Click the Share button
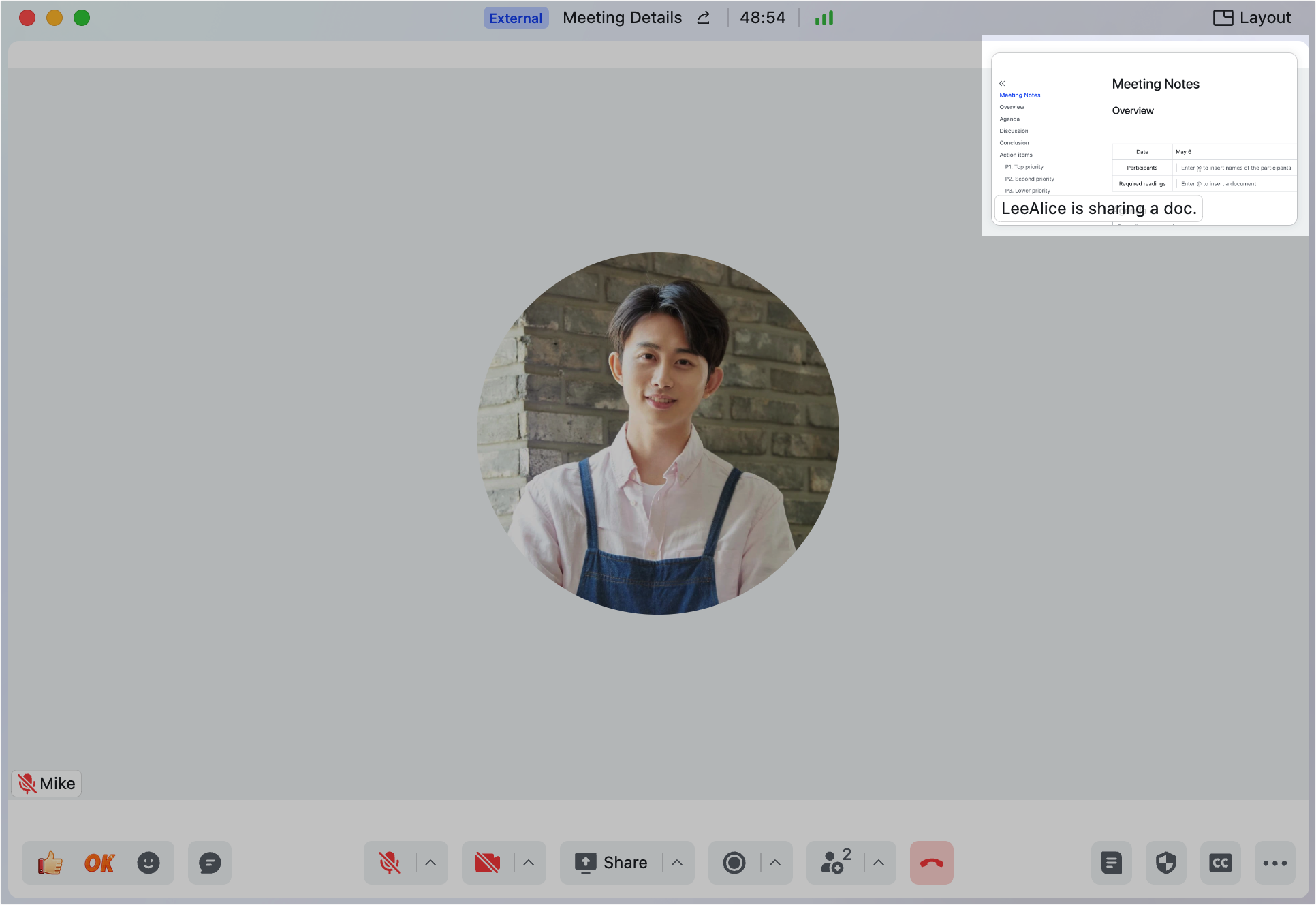Viewport: 1316px width, 905px height. point(611,863)
